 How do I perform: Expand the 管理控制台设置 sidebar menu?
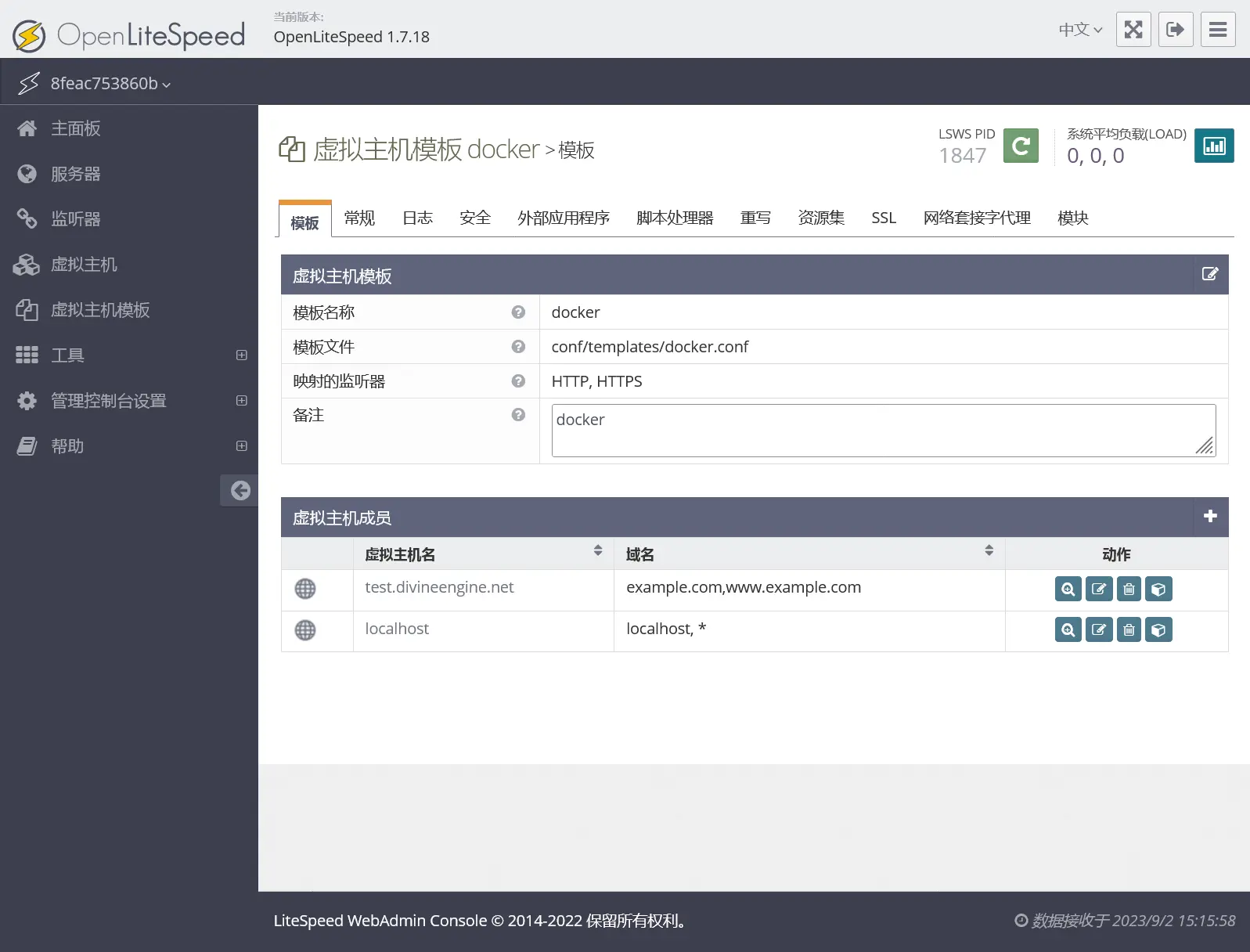[x=242, y=401]
